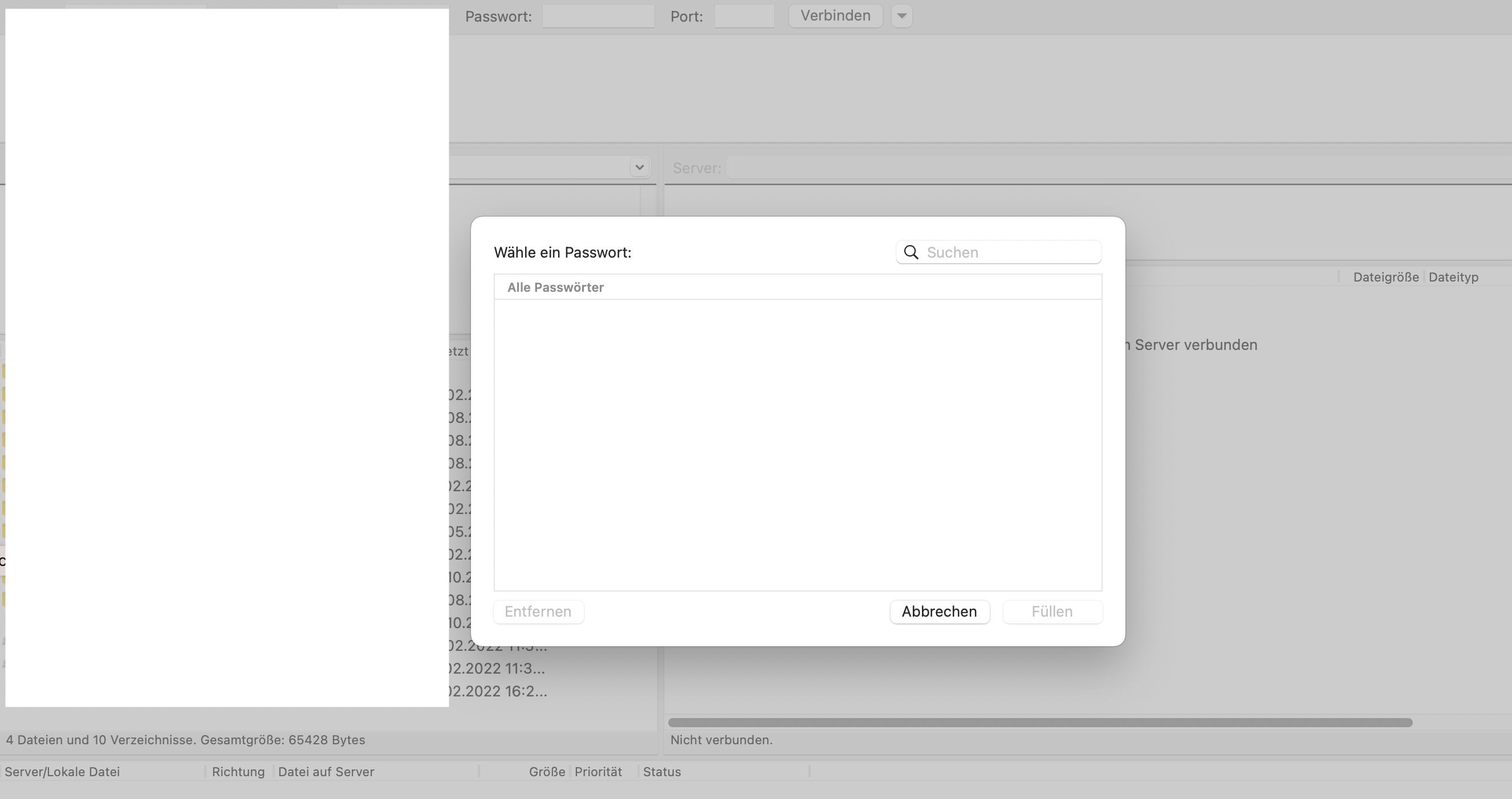Click the 4 Dateien und 10 Verzeichnisse status
This screenshot has height=799, width=1512.
coord(185,740)
